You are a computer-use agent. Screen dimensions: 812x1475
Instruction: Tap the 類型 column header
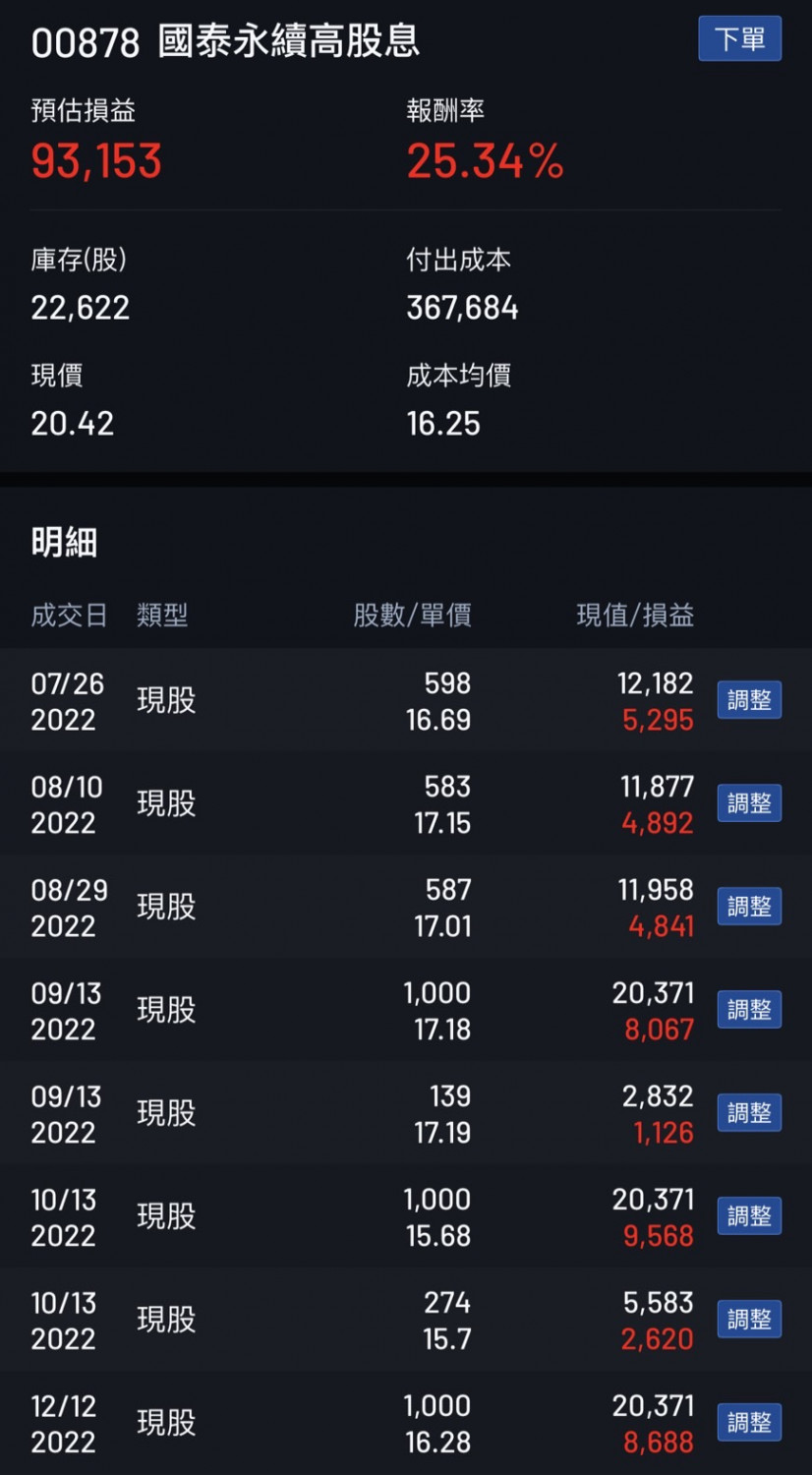click(x=162, y=616)
